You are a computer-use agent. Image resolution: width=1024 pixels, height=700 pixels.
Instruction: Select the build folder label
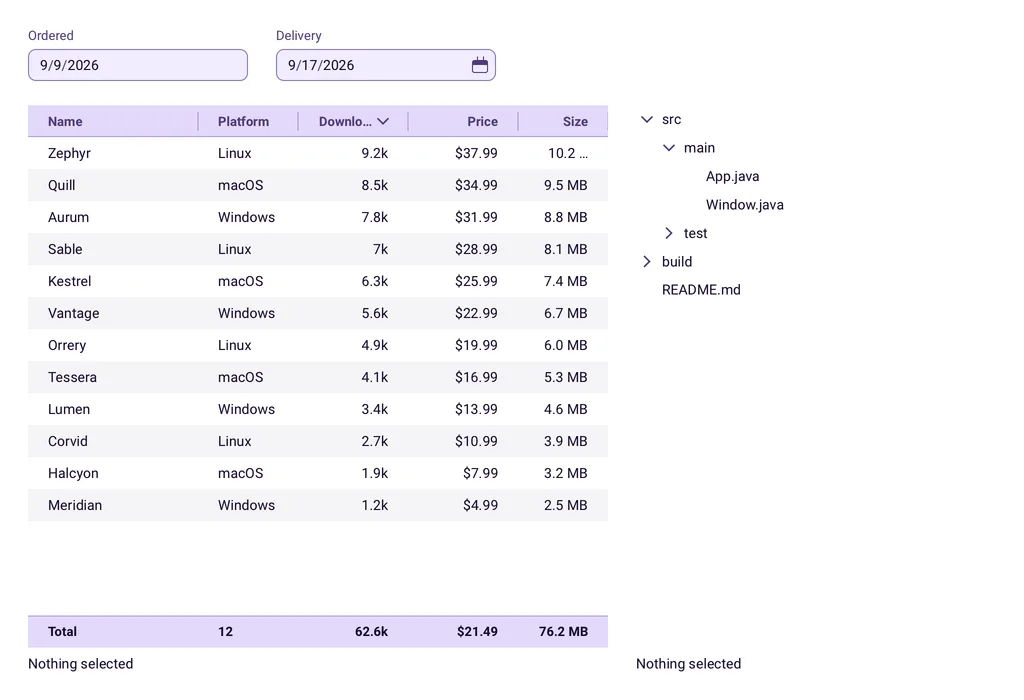[x=677, y=262]
